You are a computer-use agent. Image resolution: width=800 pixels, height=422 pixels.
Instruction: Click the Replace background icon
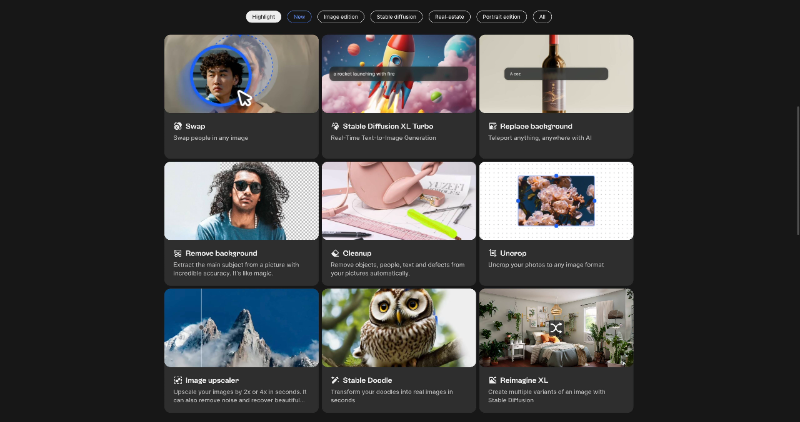pyautogui.click(x=492, y=126)
